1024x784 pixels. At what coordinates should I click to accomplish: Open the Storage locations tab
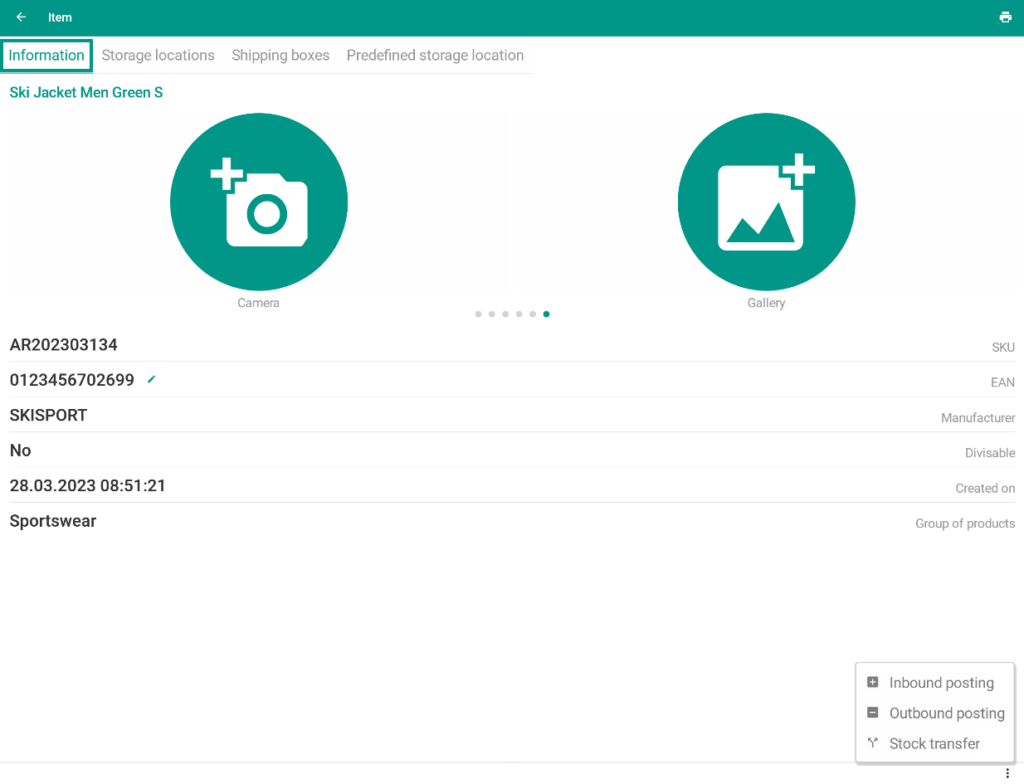click(x=158, y=55)
